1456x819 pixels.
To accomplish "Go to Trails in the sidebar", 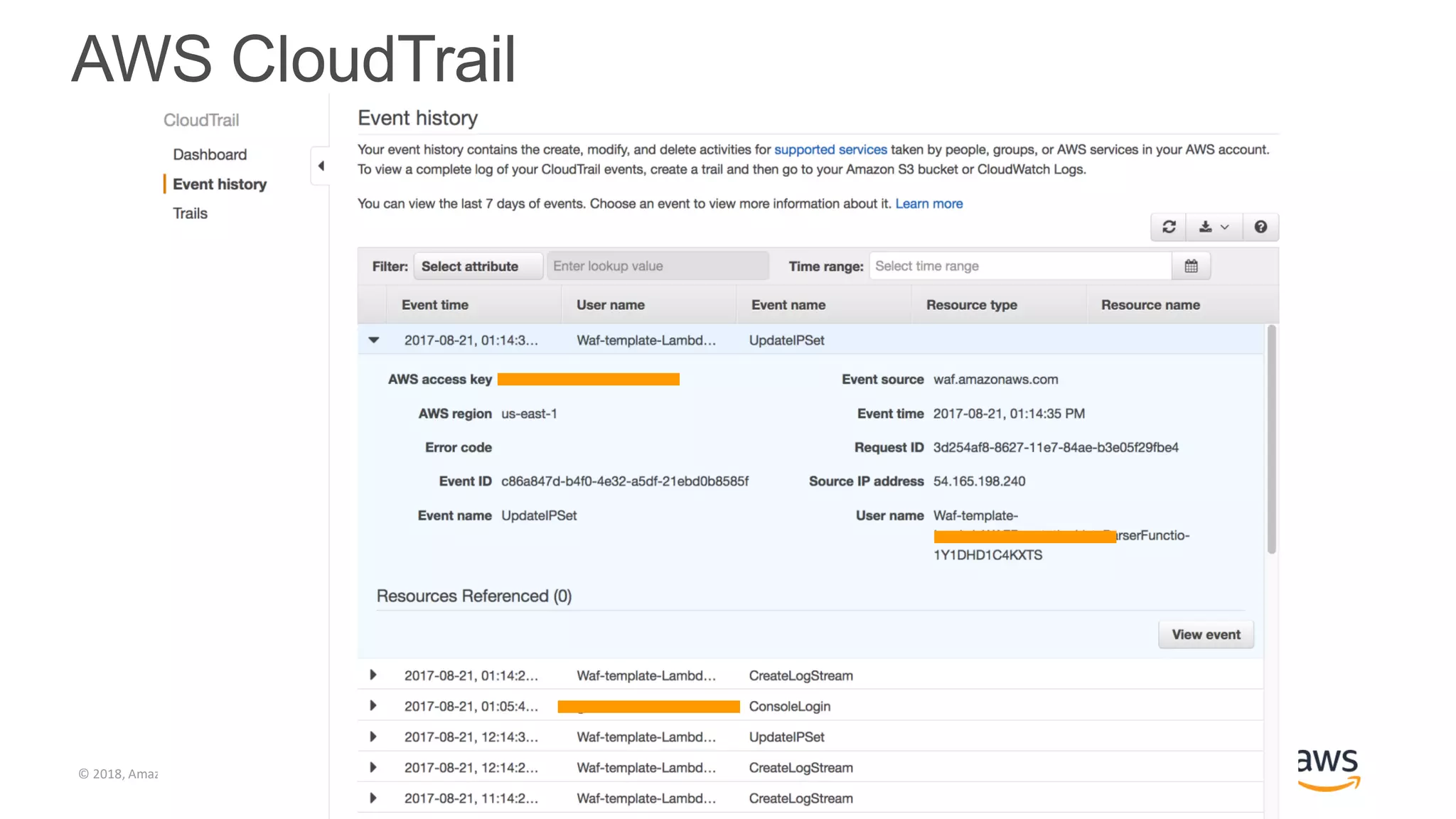I will (190, 213).
